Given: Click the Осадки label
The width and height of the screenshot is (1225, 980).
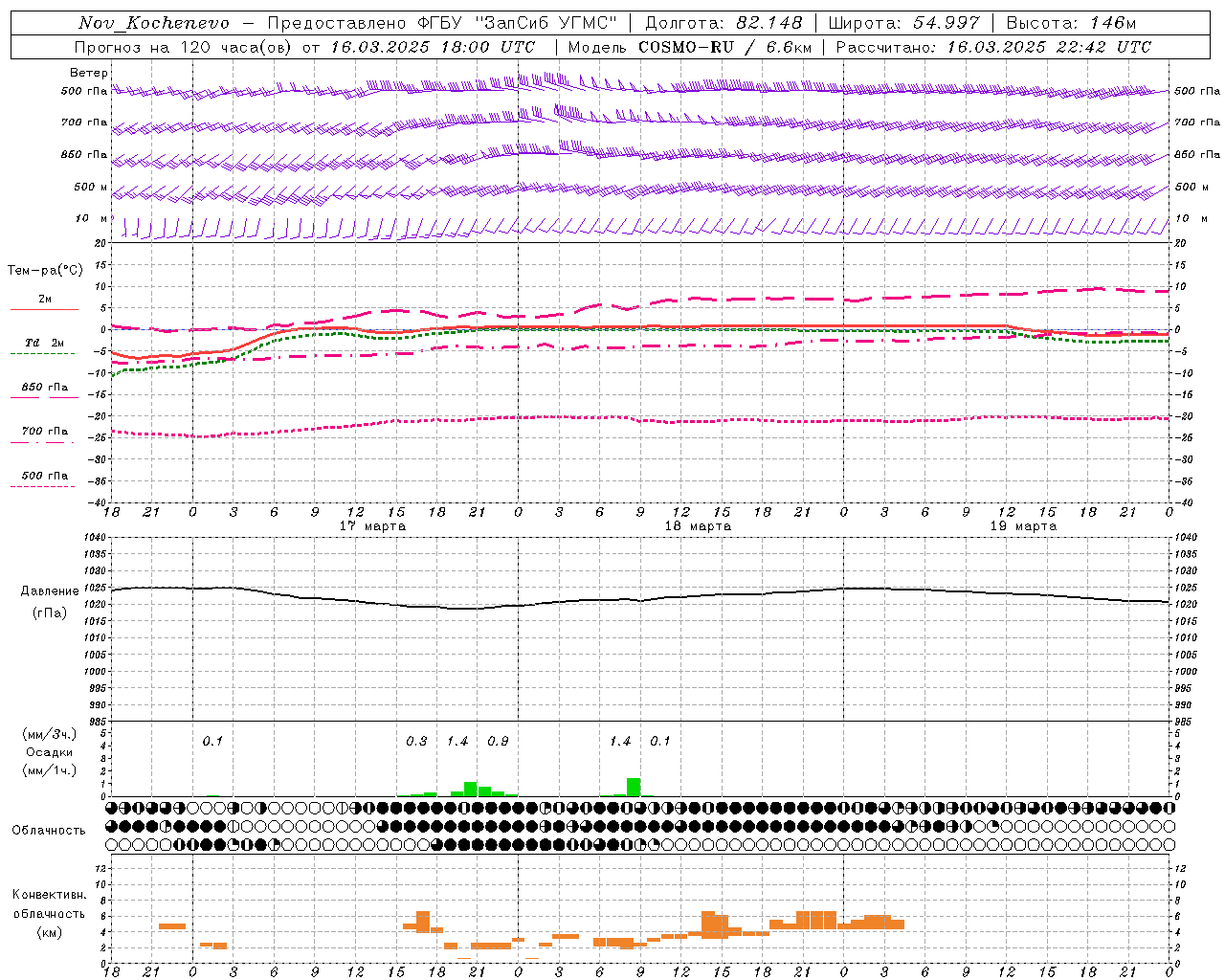Looking at the screenshot, I should click(x=50, y=752).
